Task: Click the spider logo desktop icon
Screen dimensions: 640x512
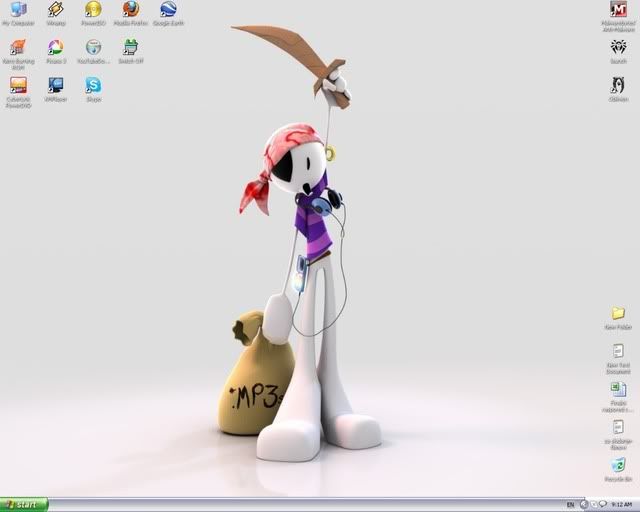Action: 618,48
